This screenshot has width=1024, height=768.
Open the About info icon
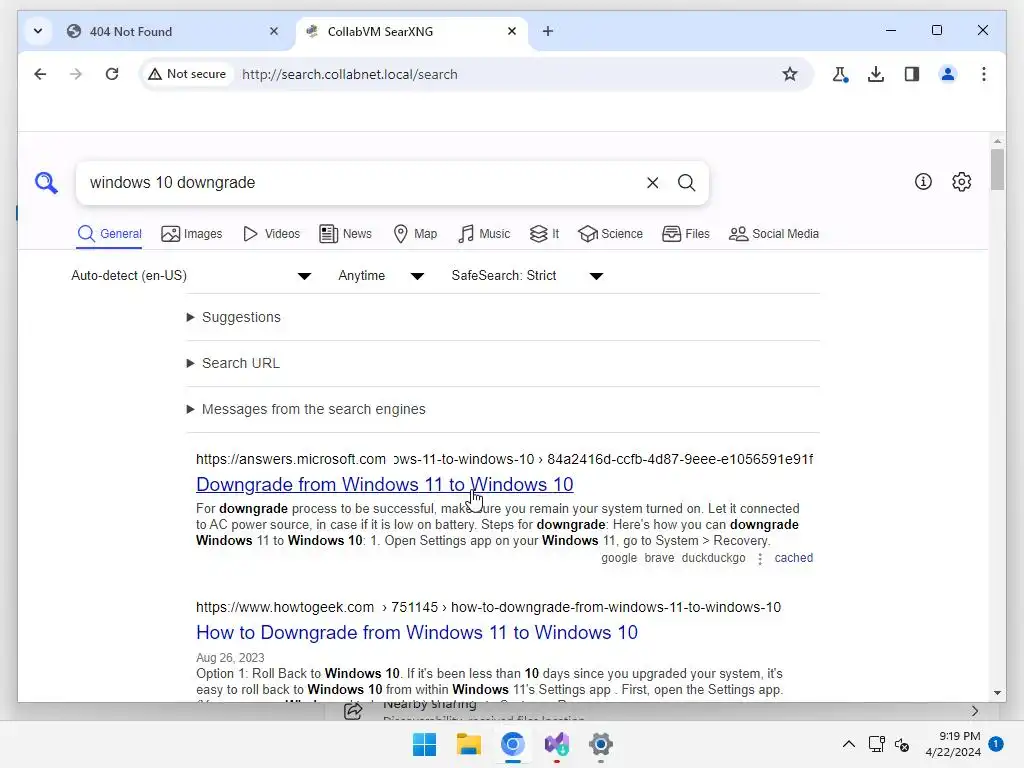pos(923,182)
